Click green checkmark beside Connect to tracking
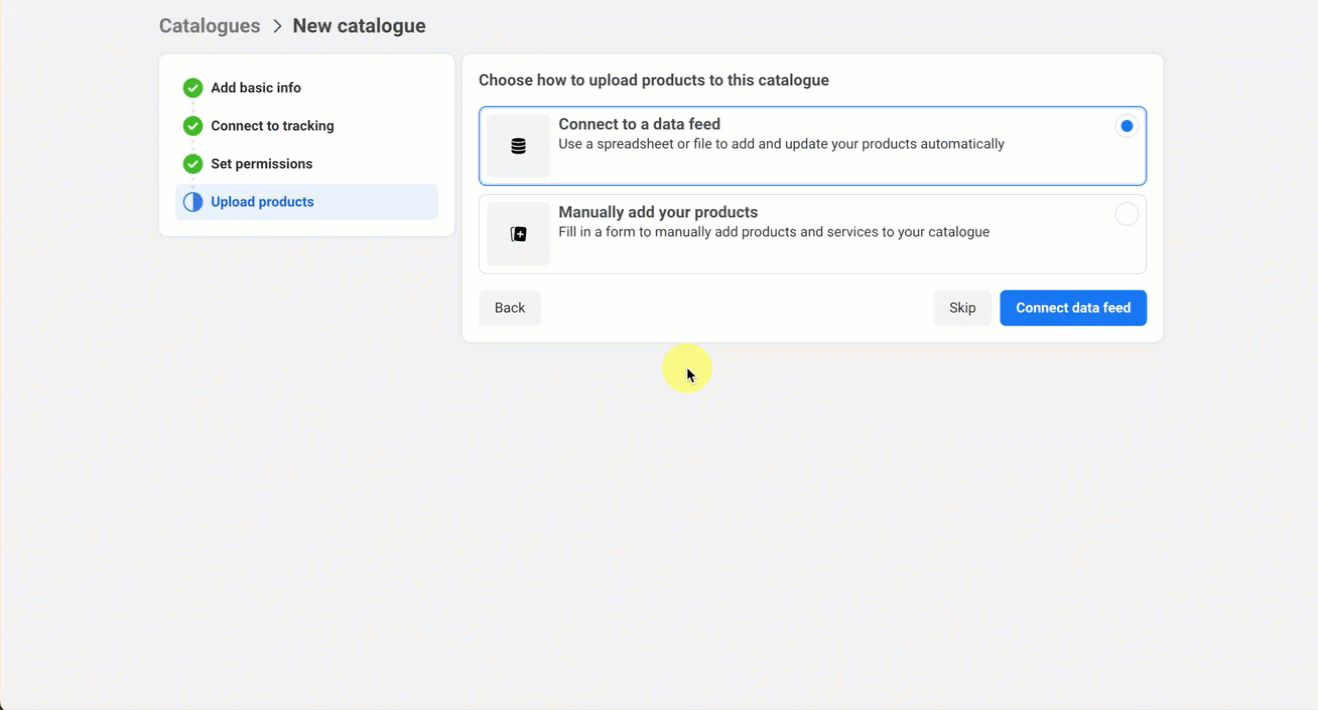This screenshot has height=710, width=1318. point(193,126)
